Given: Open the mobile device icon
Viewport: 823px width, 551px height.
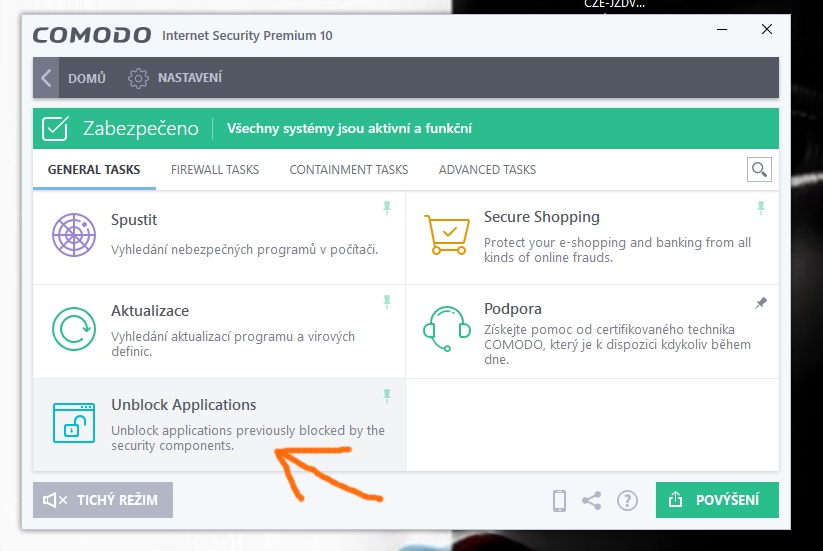Looking at the screenshot, I should point(560,501).
